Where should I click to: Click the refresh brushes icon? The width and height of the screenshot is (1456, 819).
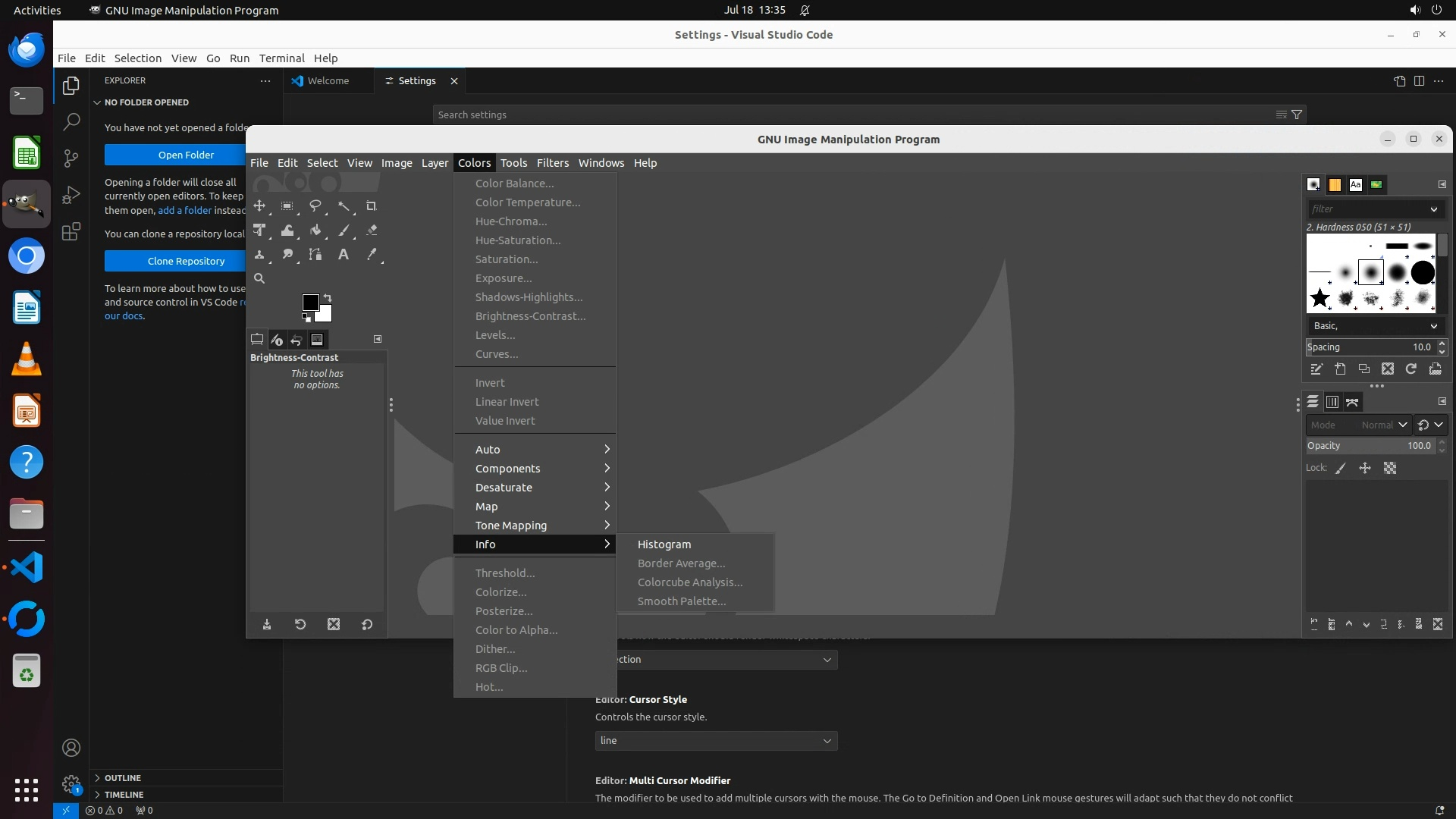(x=1411, y=369)
